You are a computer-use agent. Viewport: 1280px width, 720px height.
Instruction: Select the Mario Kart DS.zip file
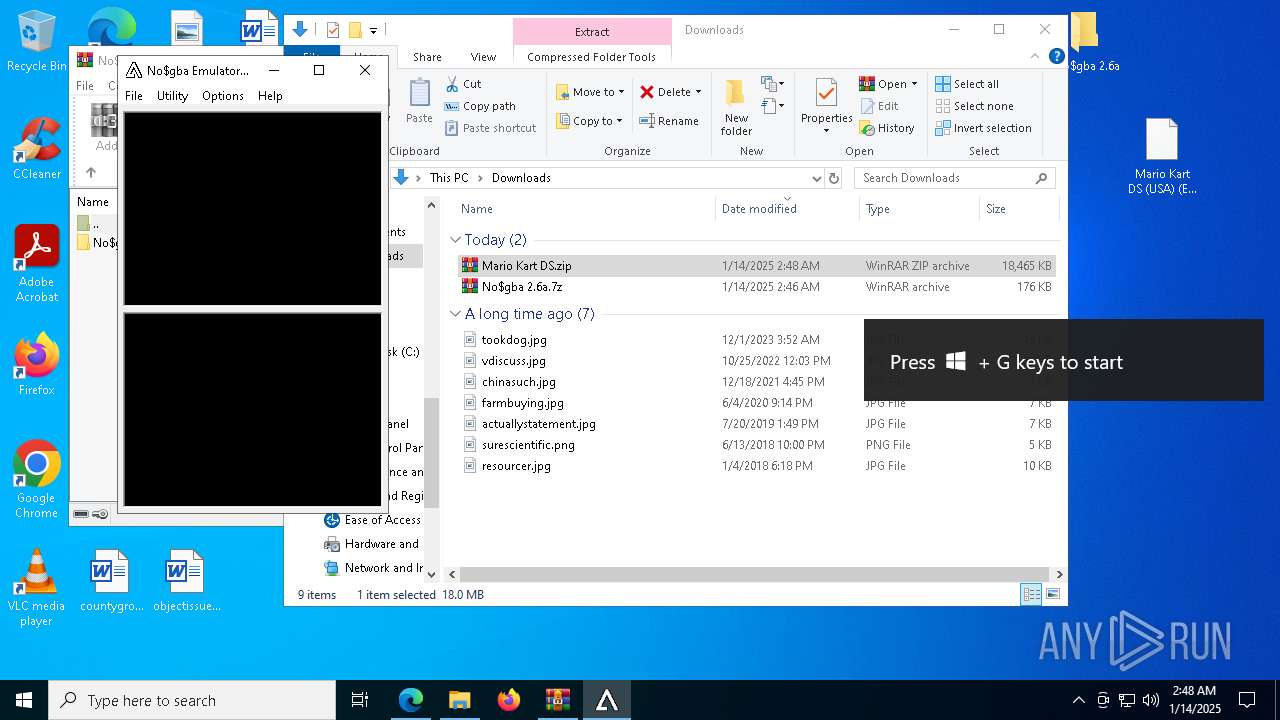[756, 266]
